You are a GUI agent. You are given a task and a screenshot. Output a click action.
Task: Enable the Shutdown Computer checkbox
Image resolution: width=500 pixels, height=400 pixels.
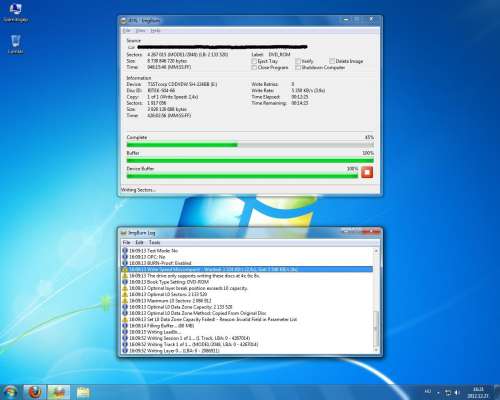coord(298,68)
